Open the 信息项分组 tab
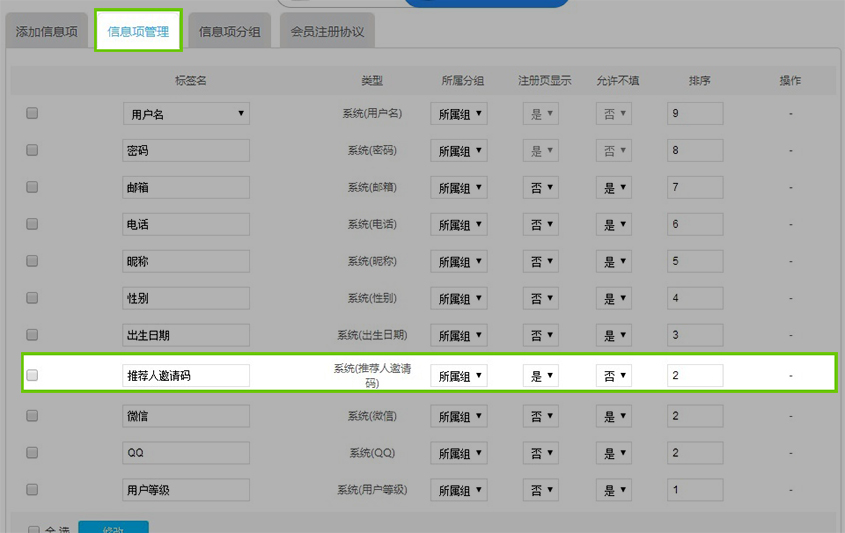Viewport: 845px width, 533px height. 230,32
